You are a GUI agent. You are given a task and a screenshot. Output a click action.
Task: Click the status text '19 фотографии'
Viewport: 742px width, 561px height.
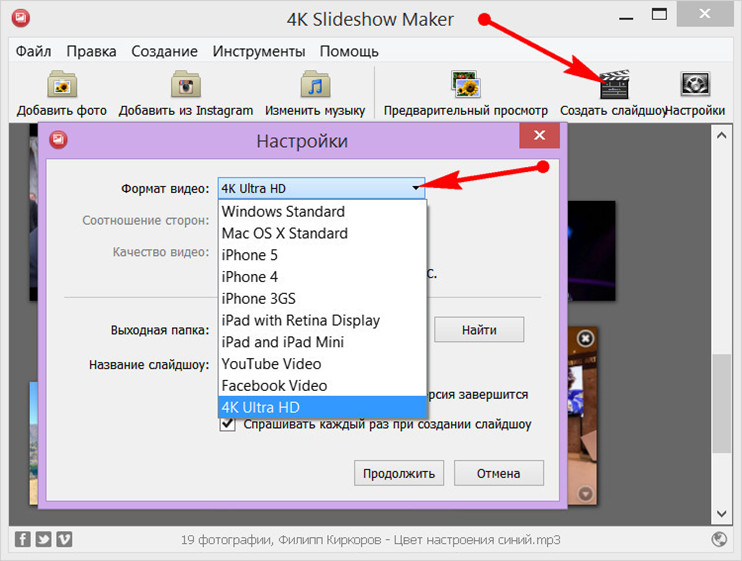point(226,540)
